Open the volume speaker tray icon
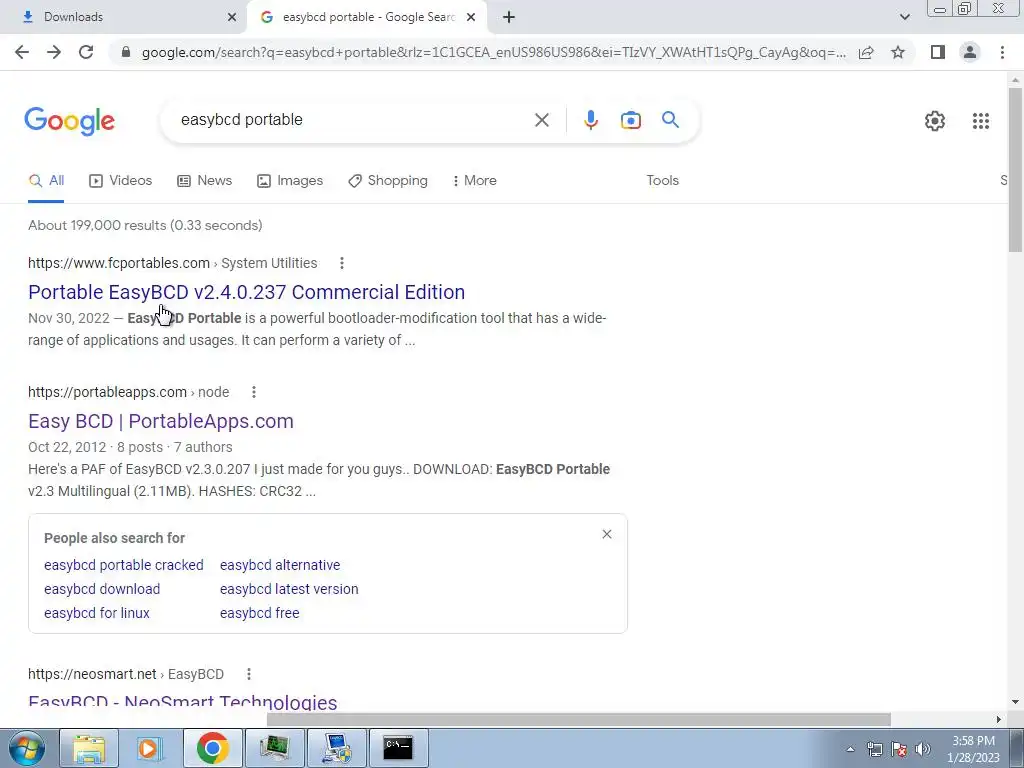The width and height of the screenshot is (1024, 768). [x=923, y=749]
